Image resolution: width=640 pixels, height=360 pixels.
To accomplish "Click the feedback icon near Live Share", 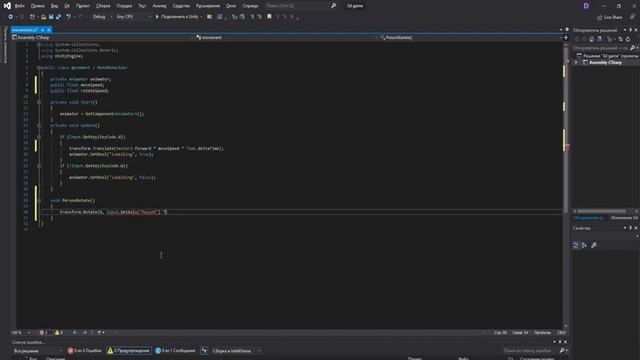I will coord(632,17).
